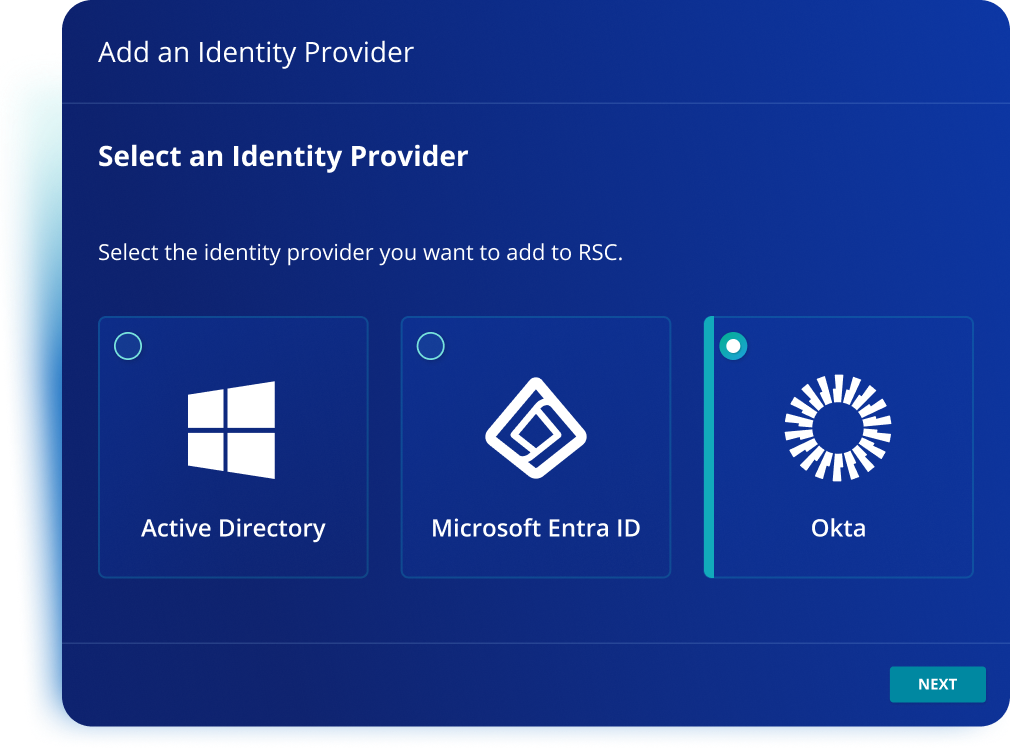Select the Active Directory provider card
This screenshot has height=756, width=1010.
(232, 447)
